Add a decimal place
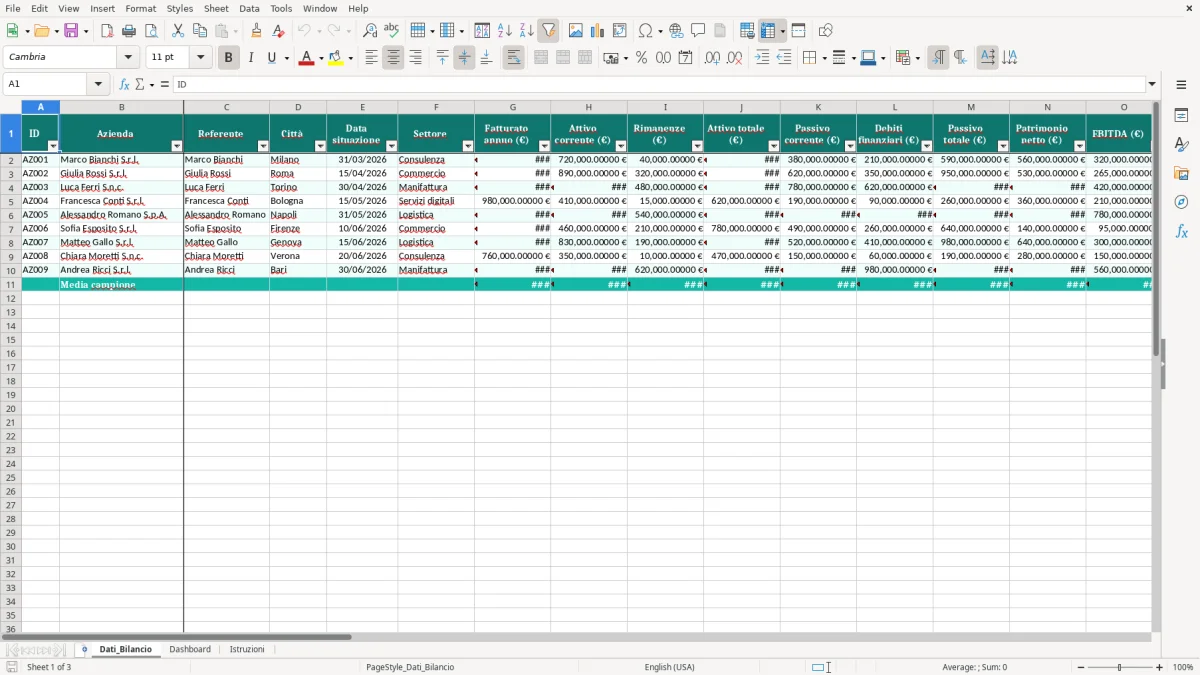 712,58
